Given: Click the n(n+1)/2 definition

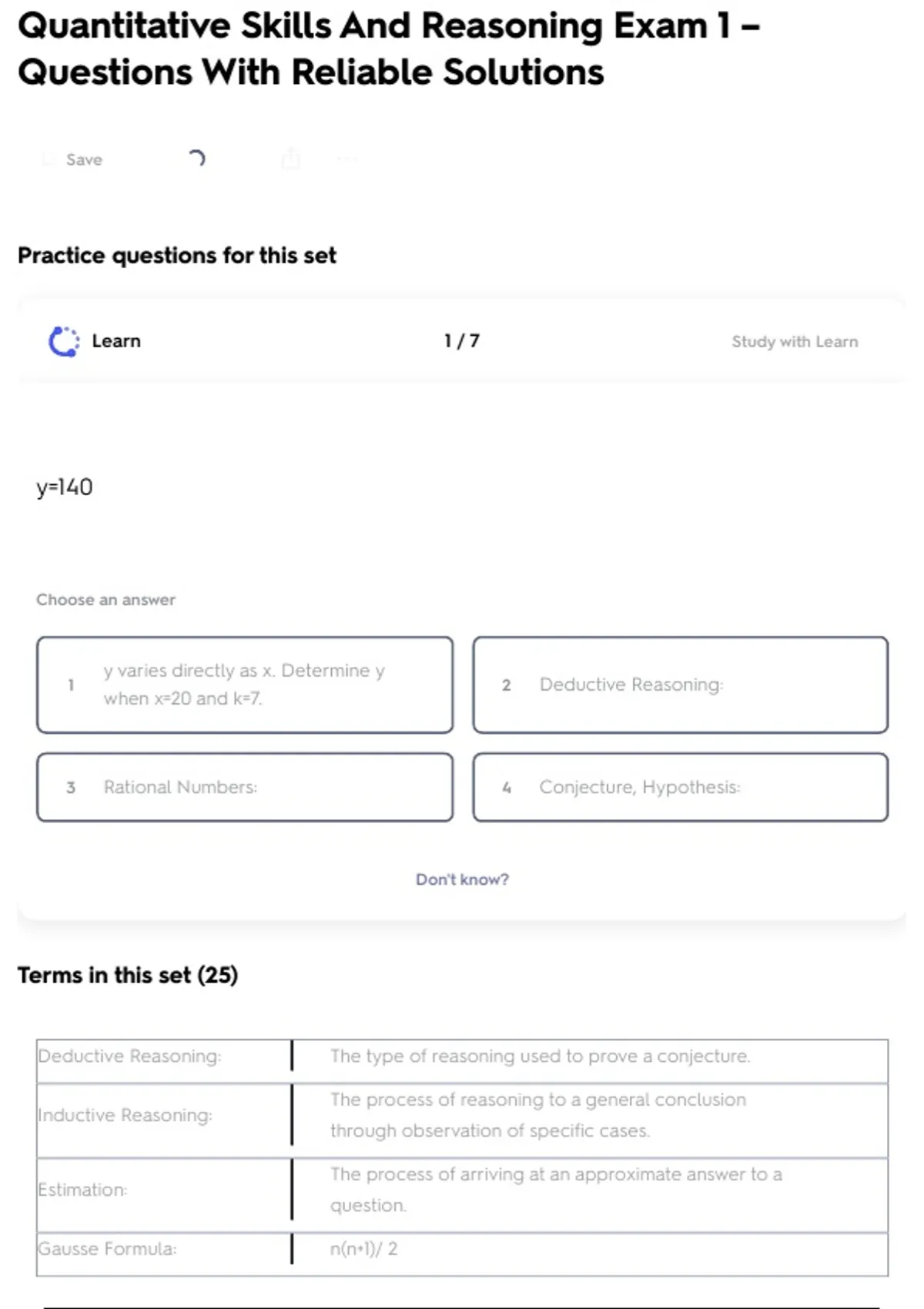Looking at the screenshot, I should [x=363, y=1248].
